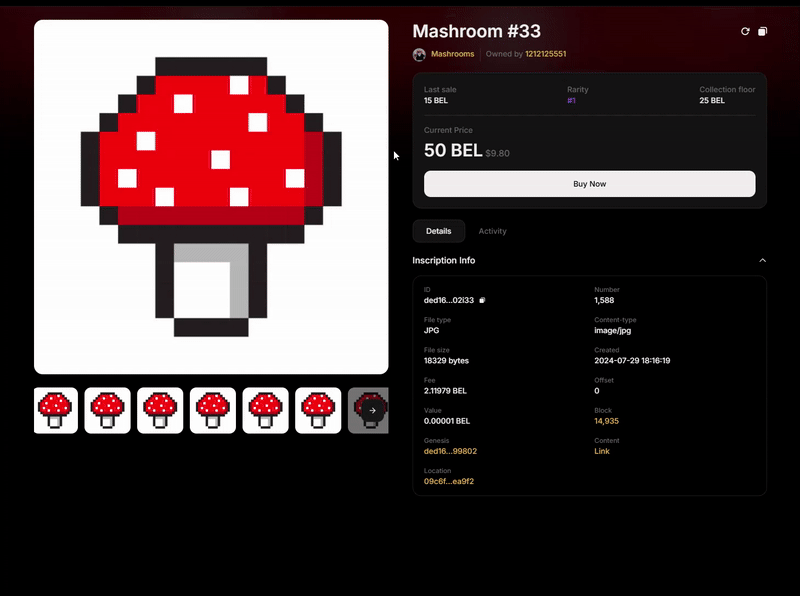Click the refresh icon beside the title

pyautogui.click(x=745, y=32)
